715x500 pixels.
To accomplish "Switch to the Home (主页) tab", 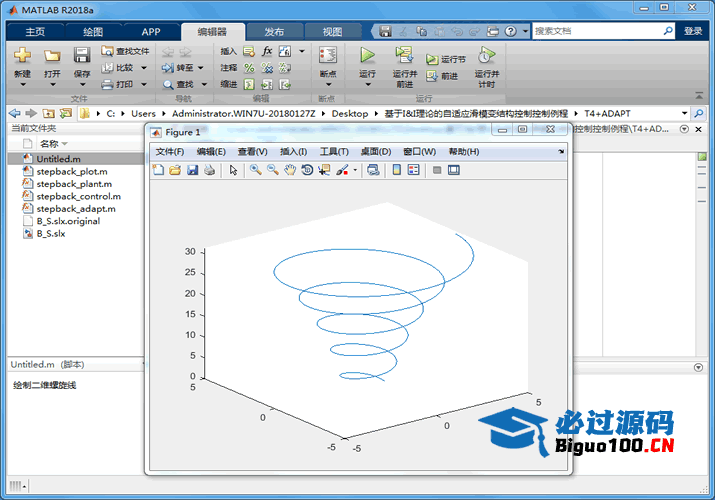I will coord(35,32).
